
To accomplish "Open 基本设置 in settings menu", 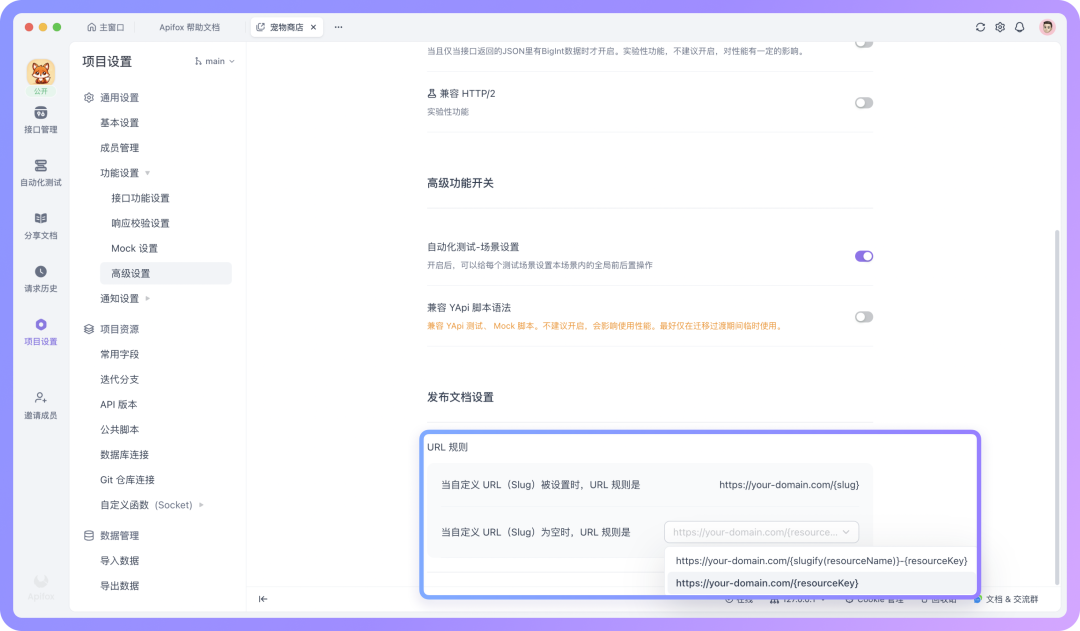I will tap(120, 123).
